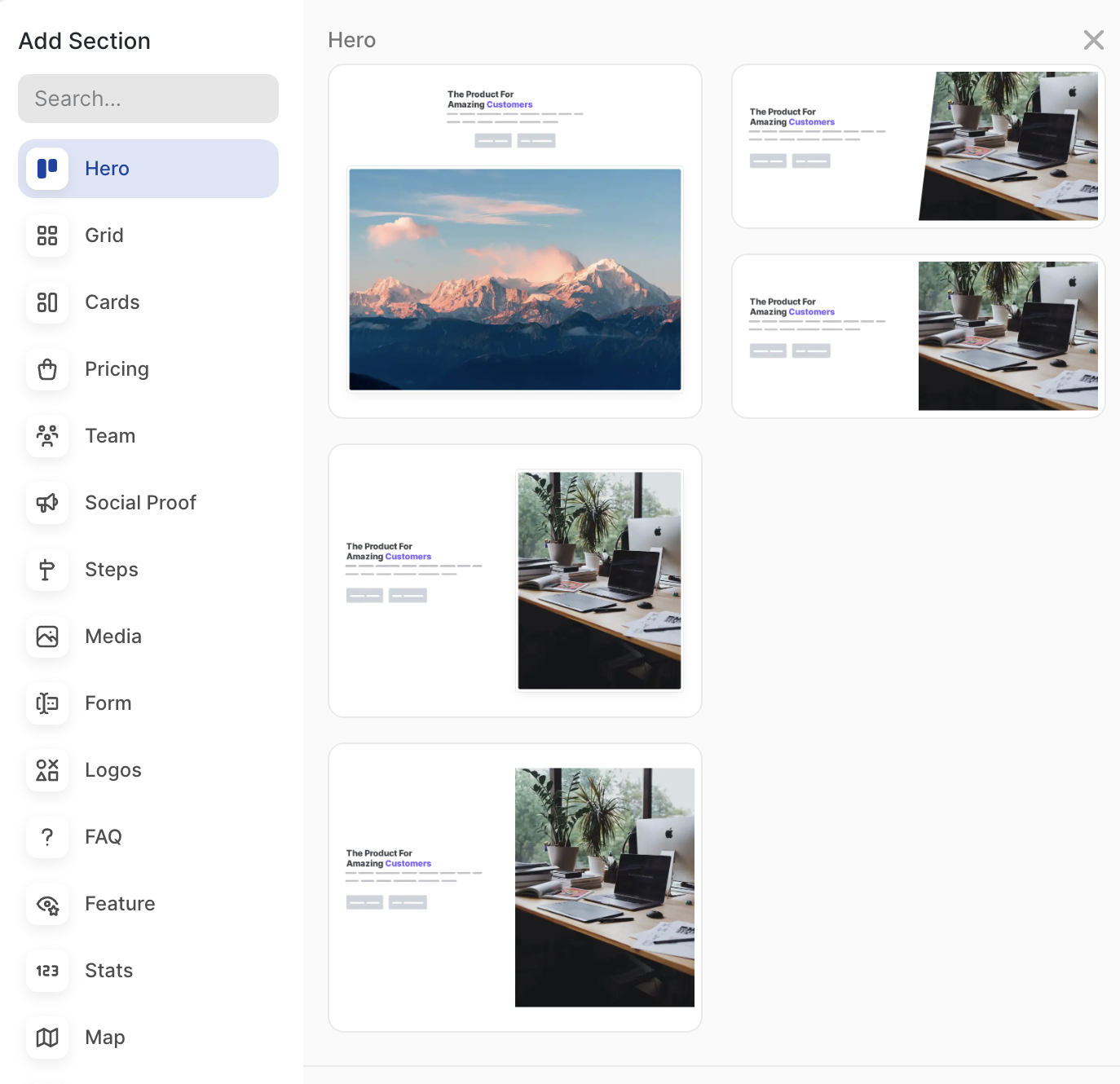Open the Form section category
This screenshot has width=1120, height=1084.
108,703
